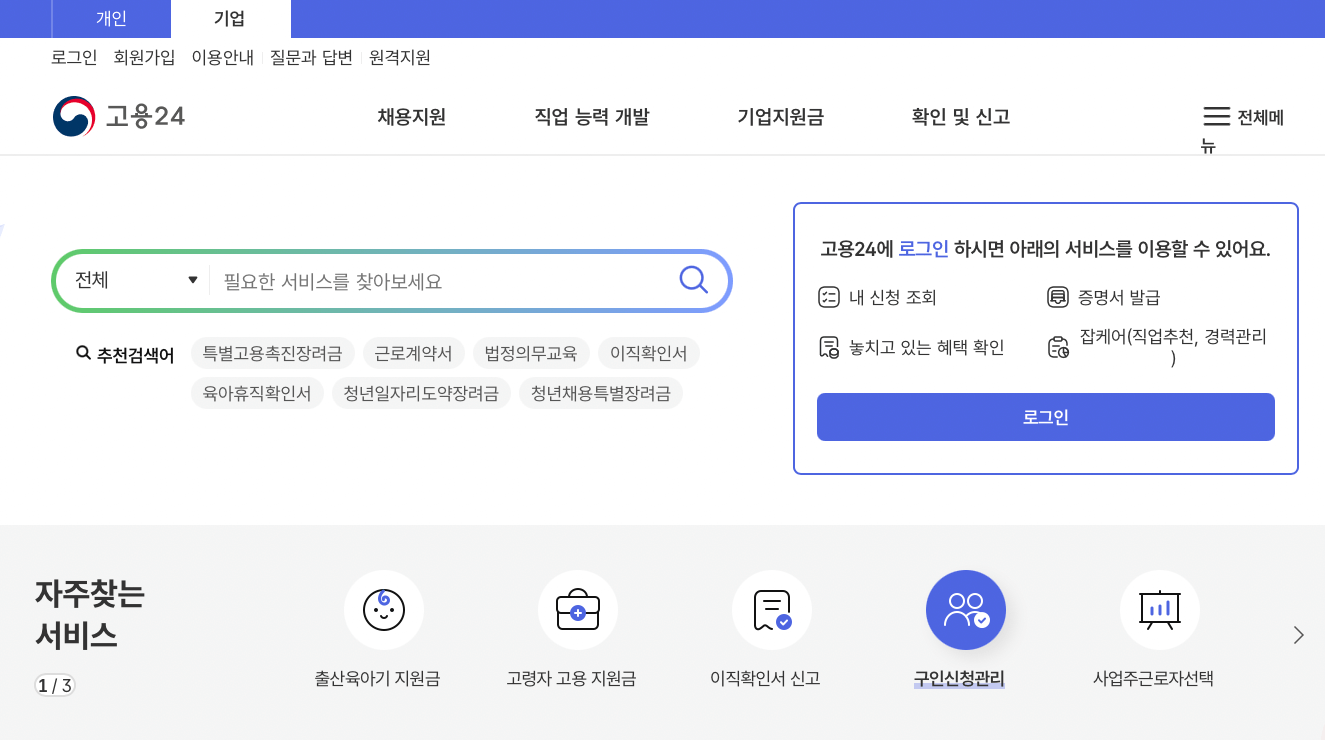The height and width of the screenshot is (740, 1325).
Task: Open the 전체메뉴 hamburger menu
Action: coord(1217,115)
